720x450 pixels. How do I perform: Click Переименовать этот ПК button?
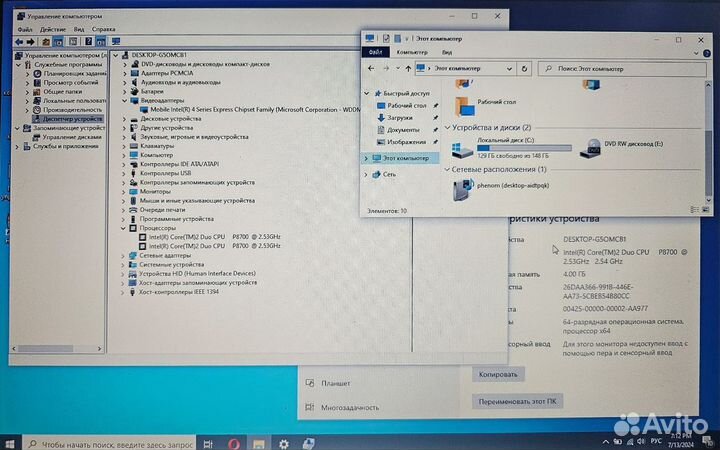click(517, 402)
